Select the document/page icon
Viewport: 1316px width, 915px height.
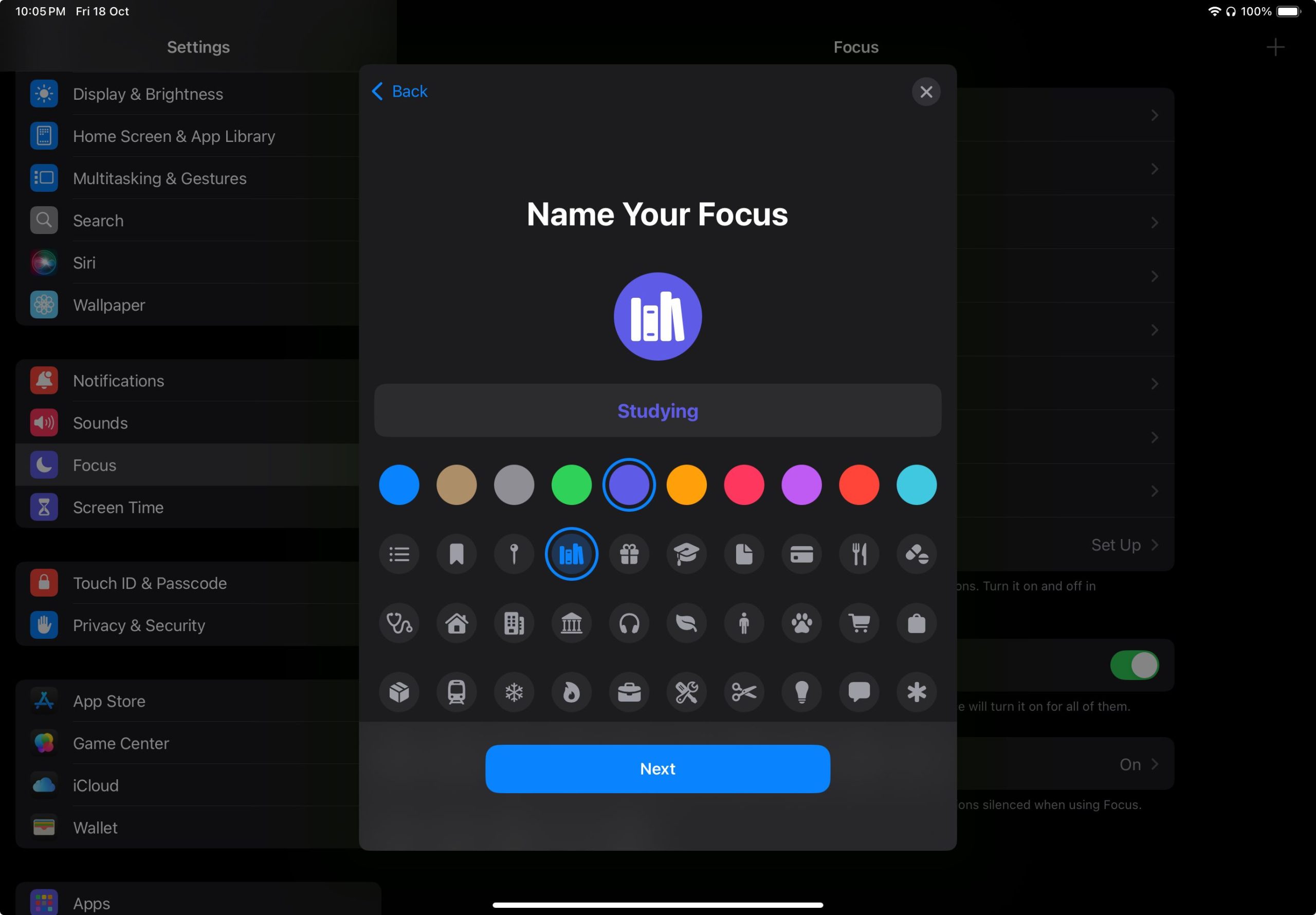[743, 553]
